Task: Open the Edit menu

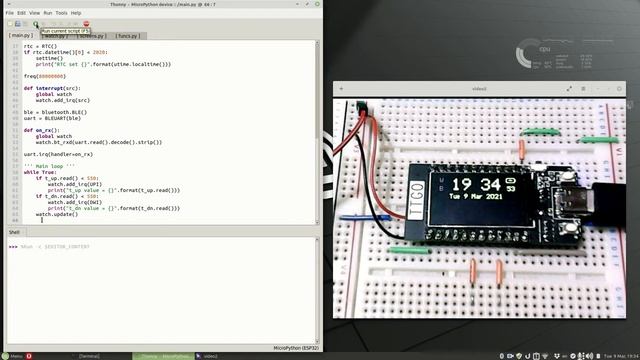Action: pyautogui.click(x=21, y=13)
